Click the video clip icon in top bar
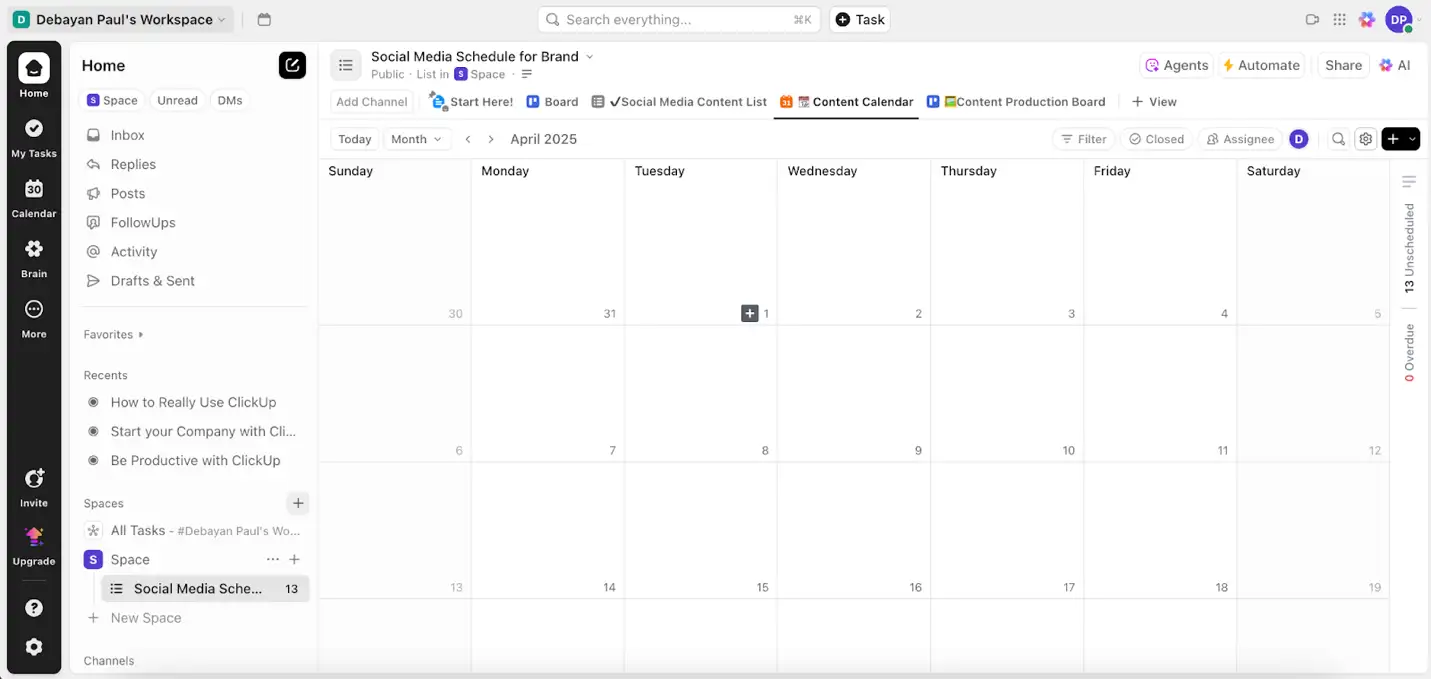Viewport: 1431px width, 679px height. point(1313,19)
